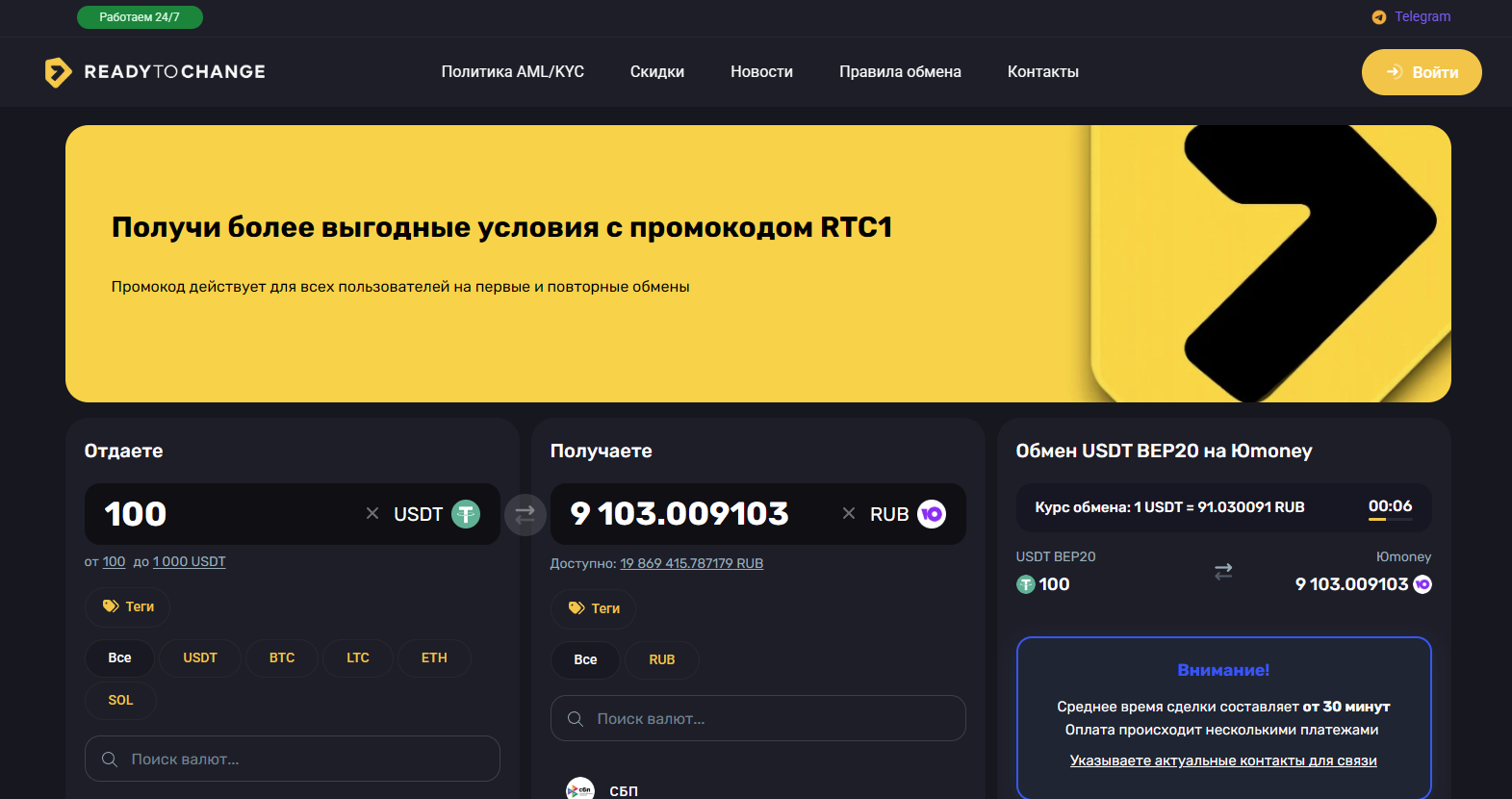Select the СБП payment option

603,790
